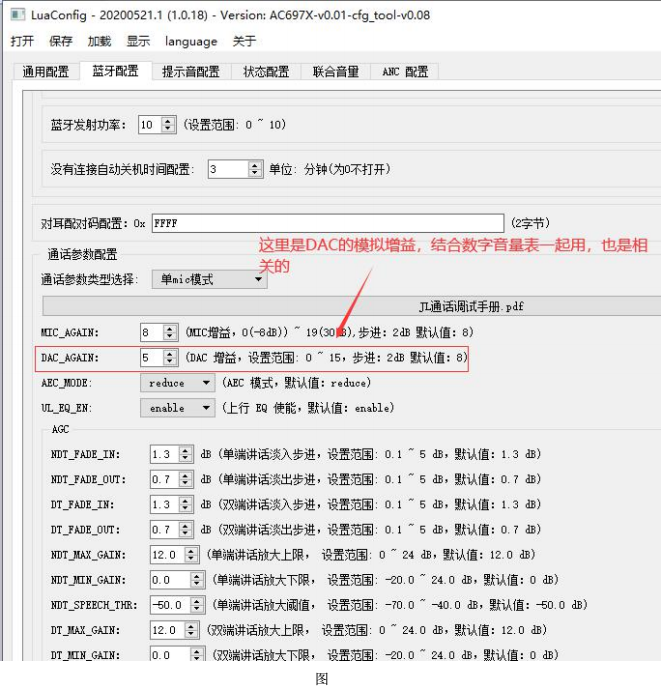Click the NDT_FADE_IN value field
Screen dimensions: 661x686
(164, 454)
